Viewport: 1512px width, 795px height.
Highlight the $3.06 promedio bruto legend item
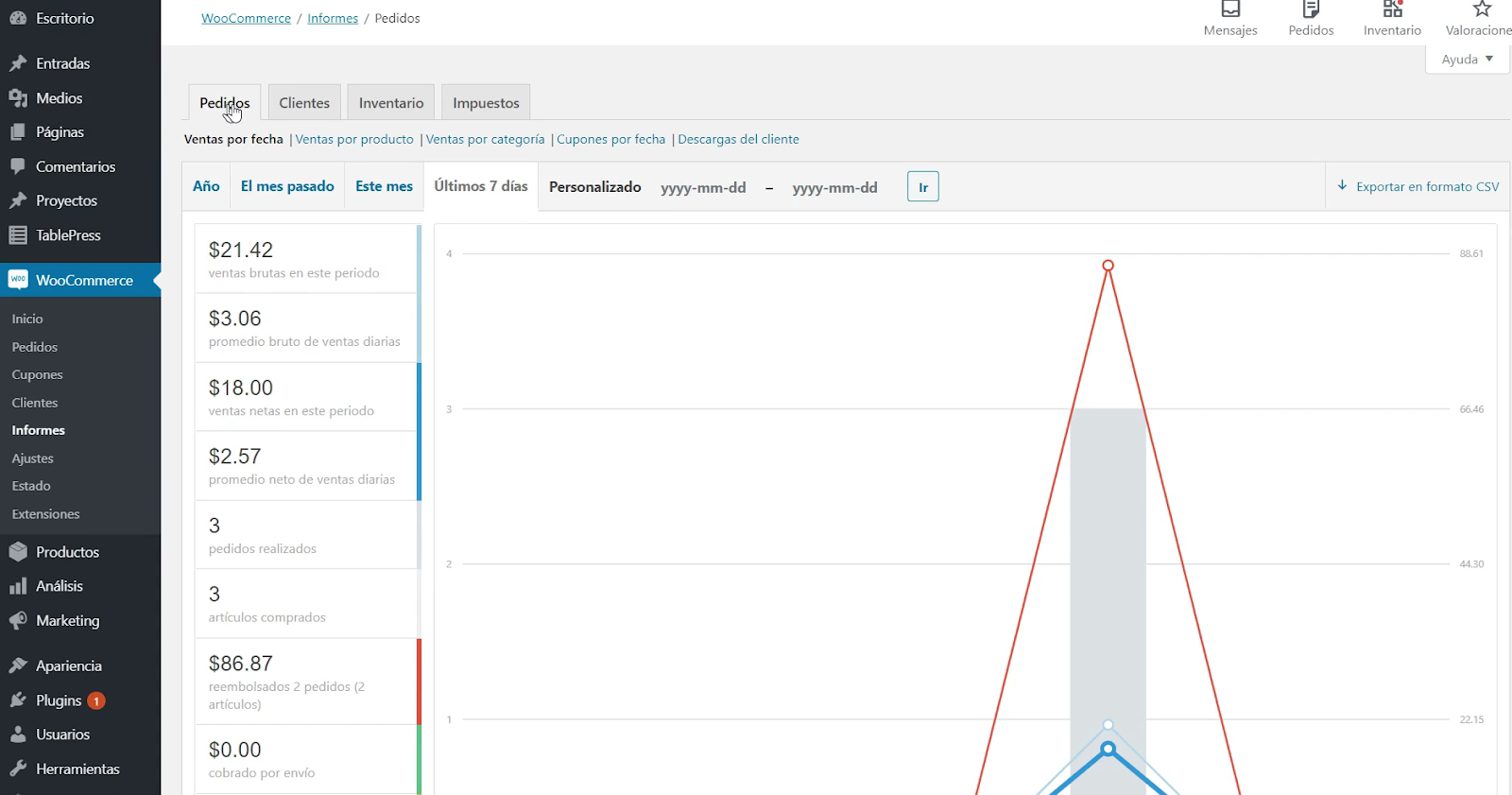[x=308, y=328]
